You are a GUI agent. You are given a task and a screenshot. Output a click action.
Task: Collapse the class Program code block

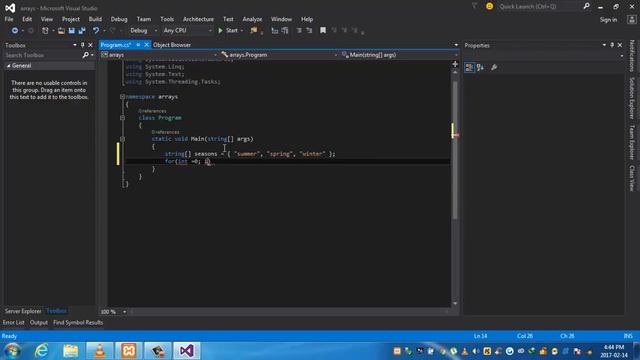pos(122,118)
